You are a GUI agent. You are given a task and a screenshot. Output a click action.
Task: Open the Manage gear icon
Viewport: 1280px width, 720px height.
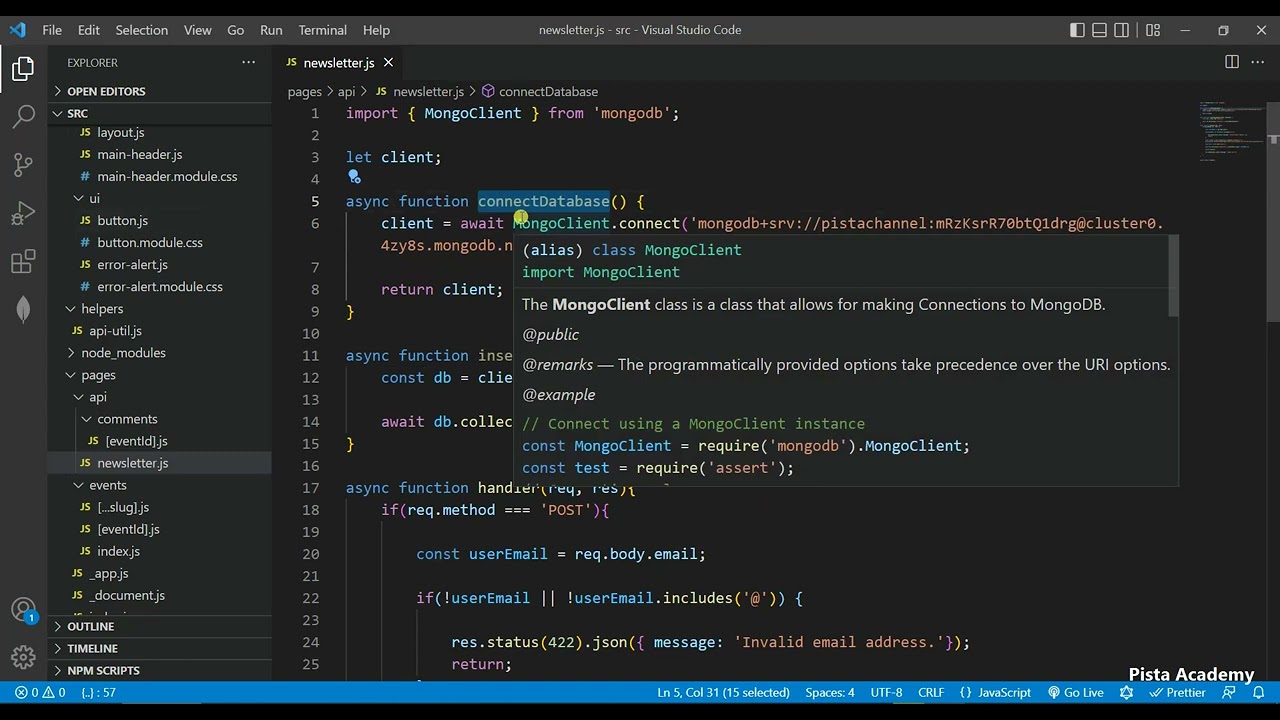[23, 657]
